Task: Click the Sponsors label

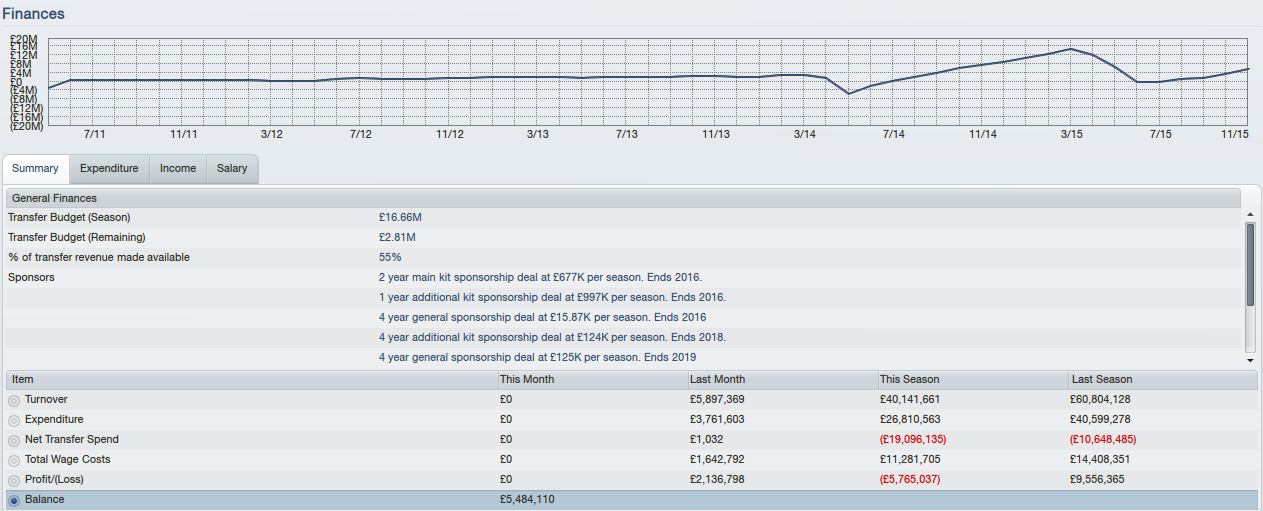Action: [x=31, y=277]
